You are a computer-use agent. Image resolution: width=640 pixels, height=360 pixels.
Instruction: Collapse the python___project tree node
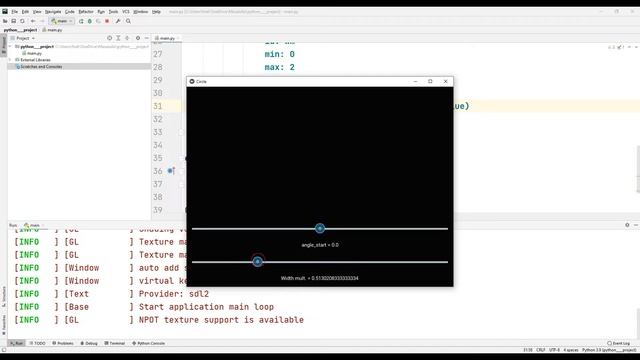point(11,47)
